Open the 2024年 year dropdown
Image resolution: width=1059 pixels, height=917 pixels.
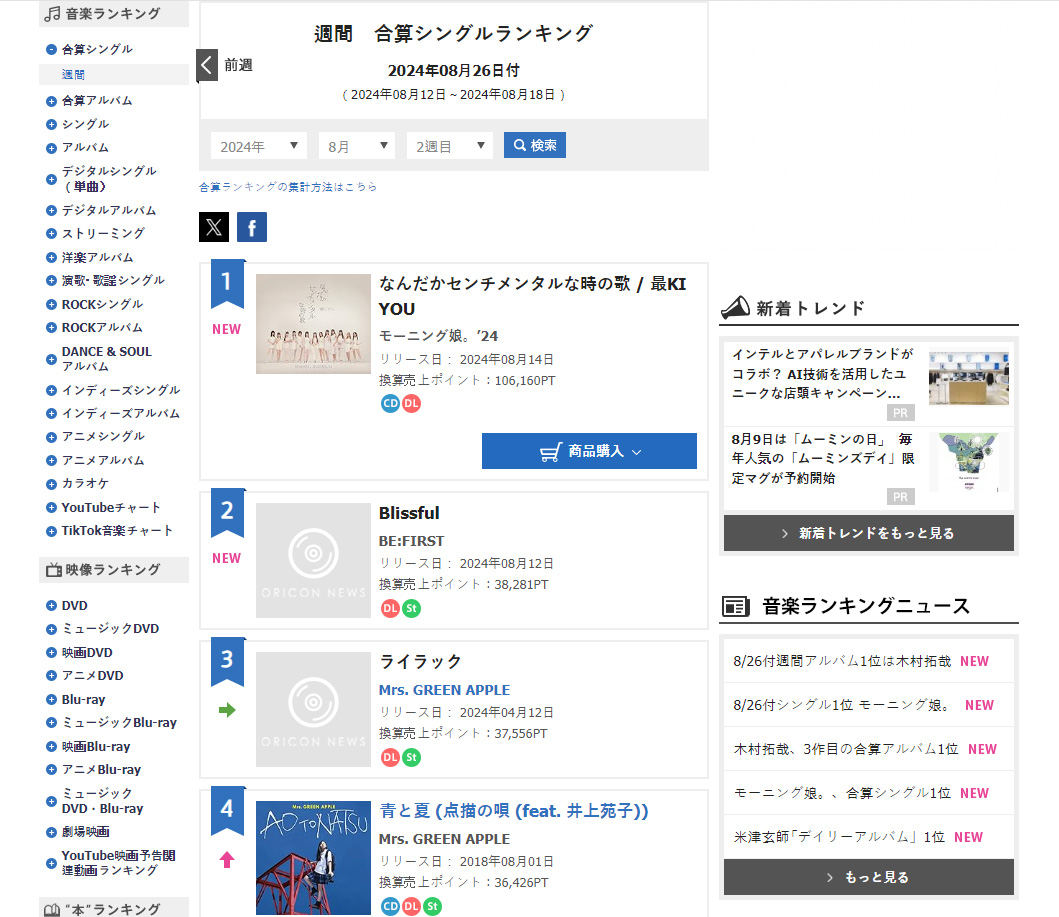click(x=259, y=146)
